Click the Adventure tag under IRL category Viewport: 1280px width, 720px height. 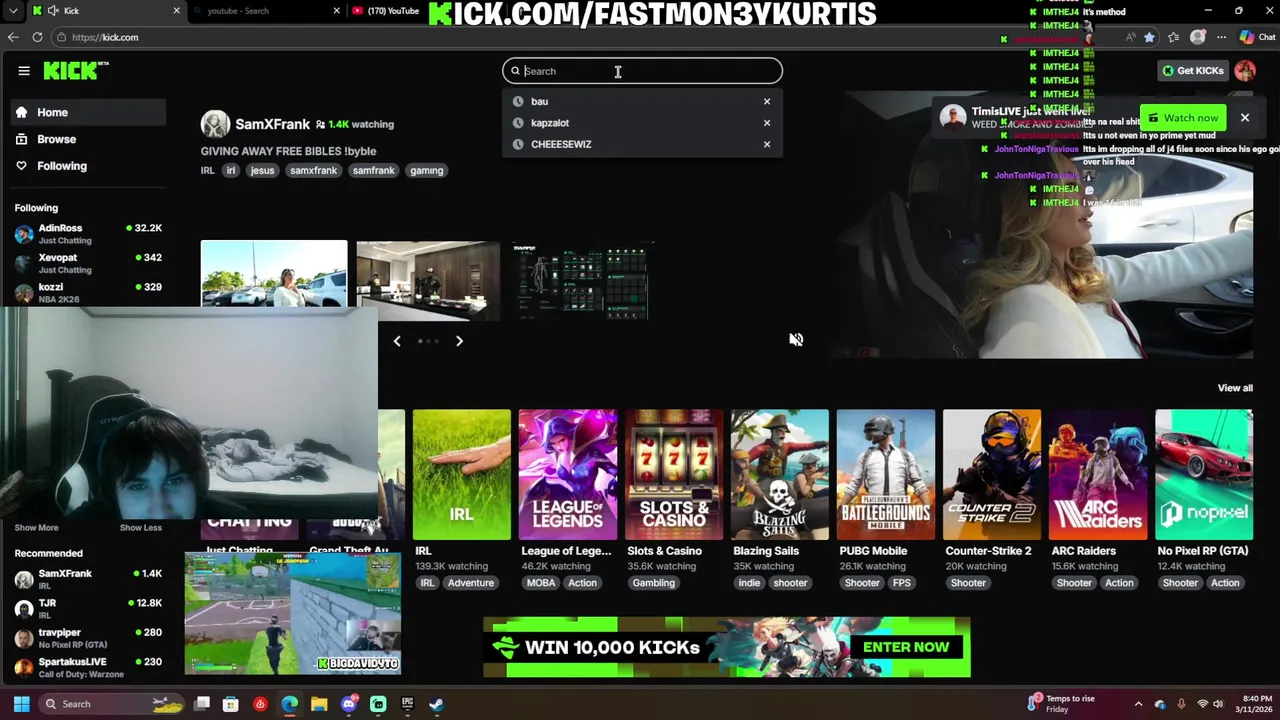coord(470,583)
